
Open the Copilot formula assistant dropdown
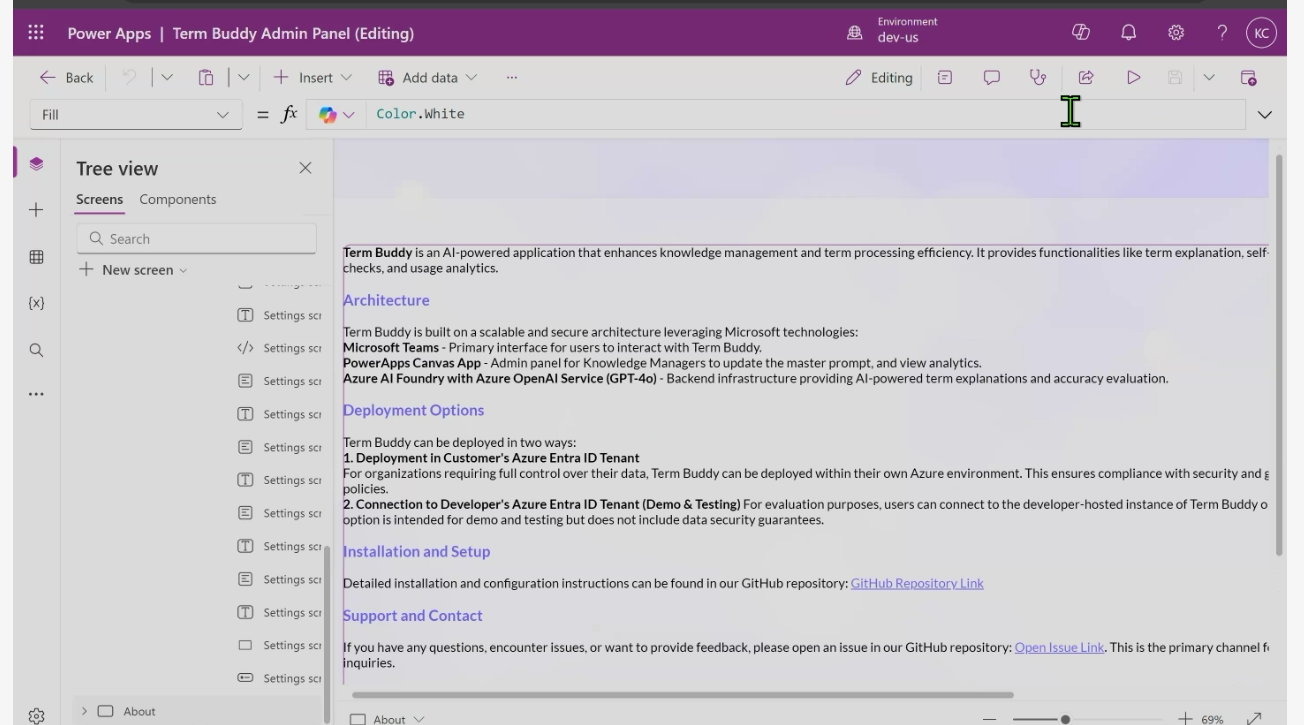coord(337,114)
